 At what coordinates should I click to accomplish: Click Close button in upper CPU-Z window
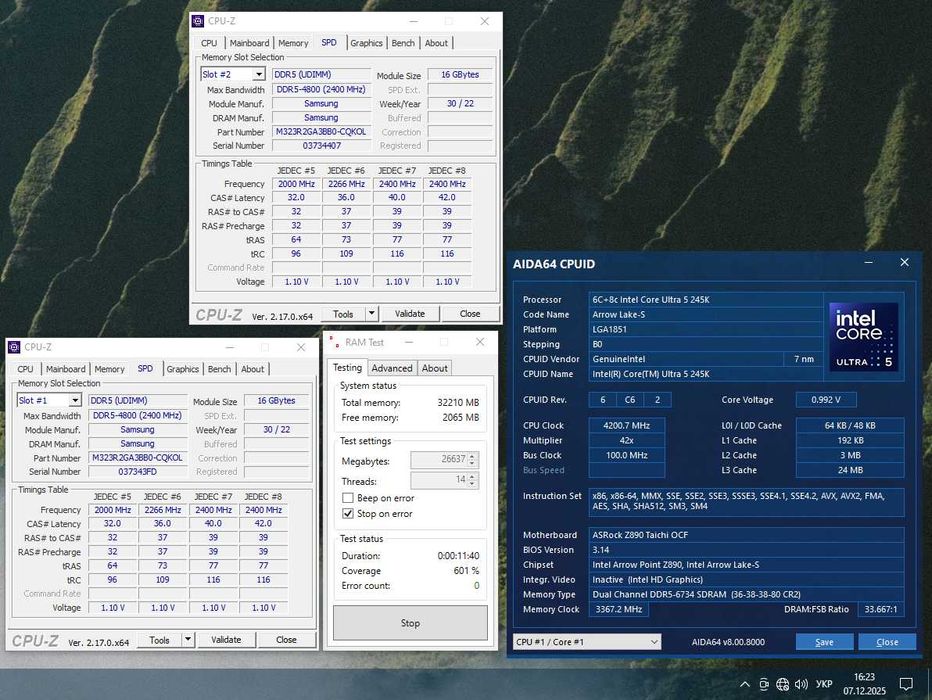coord(470,314)
